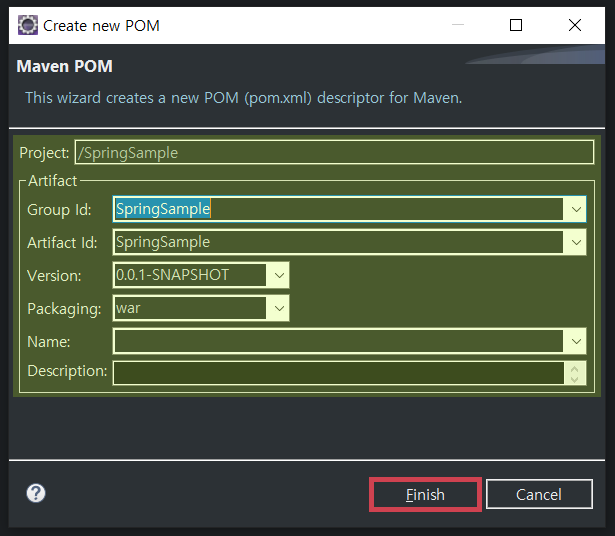Click the Version: label
Viewport: 615px width, 536px height.
pos(54,276)
